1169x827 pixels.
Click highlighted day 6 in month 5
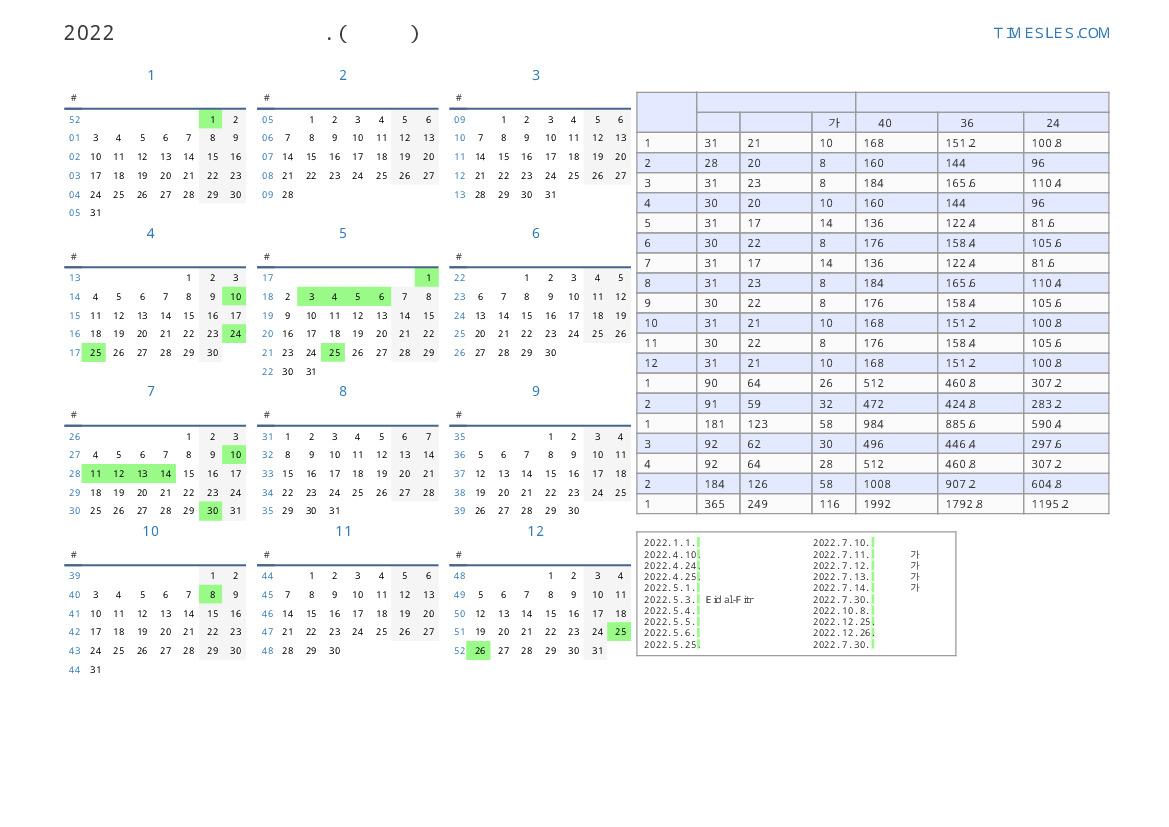[x=380, y=297]
